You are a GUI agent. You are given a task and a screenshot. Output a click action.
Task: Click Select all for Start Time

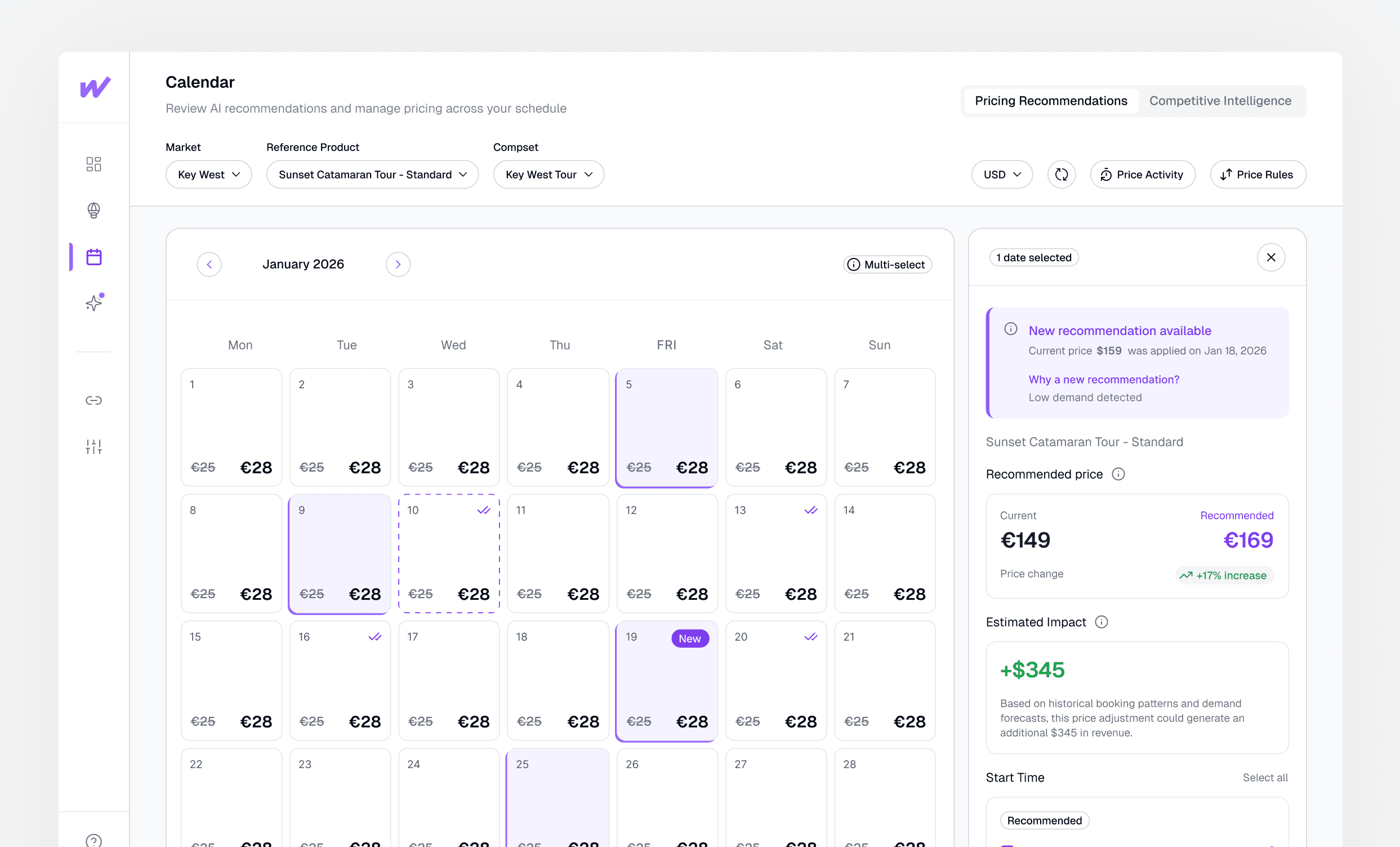coord(1265,777)
